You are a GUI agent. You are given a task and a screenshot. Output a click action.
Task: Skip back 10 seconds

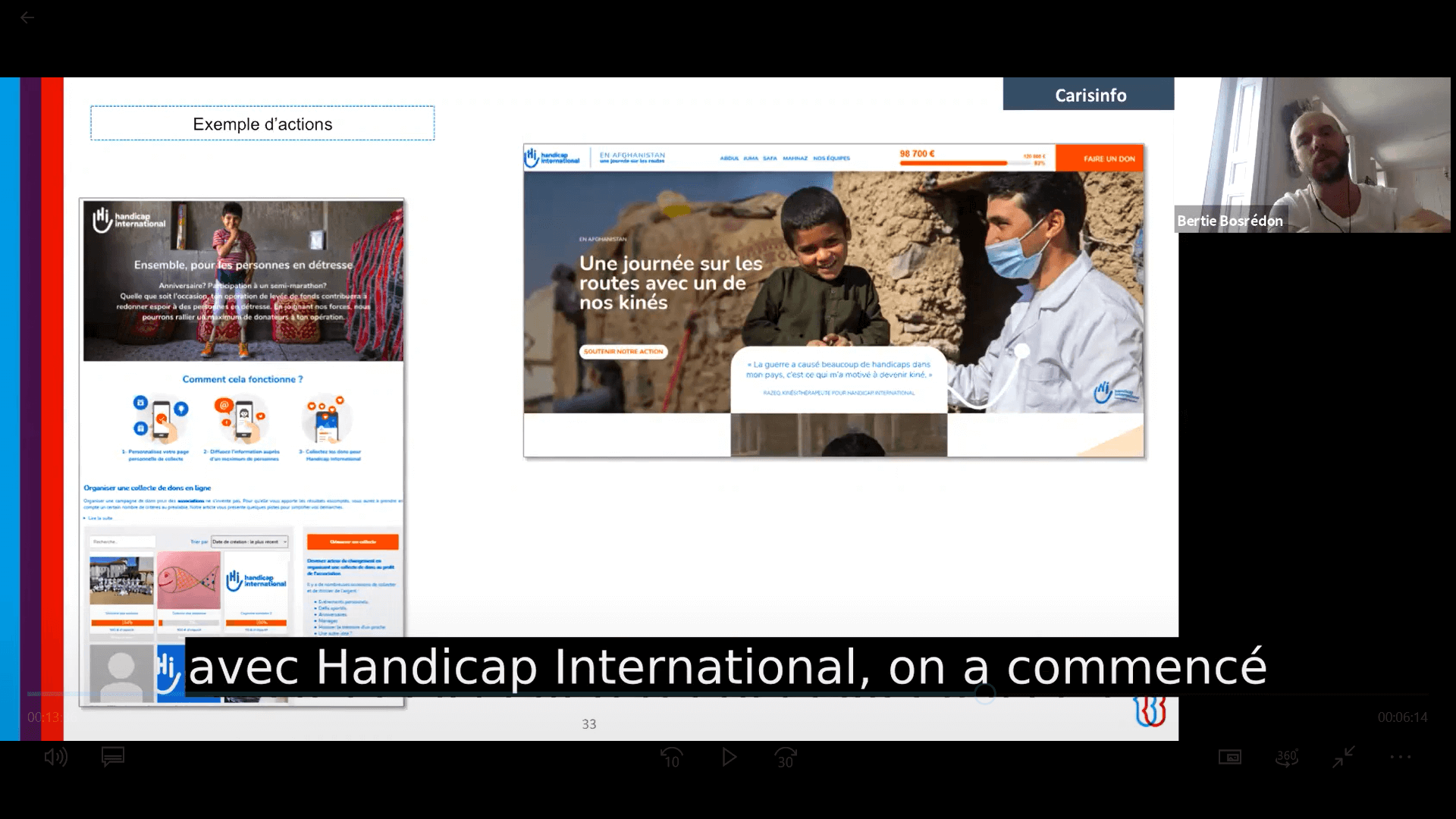671,757
